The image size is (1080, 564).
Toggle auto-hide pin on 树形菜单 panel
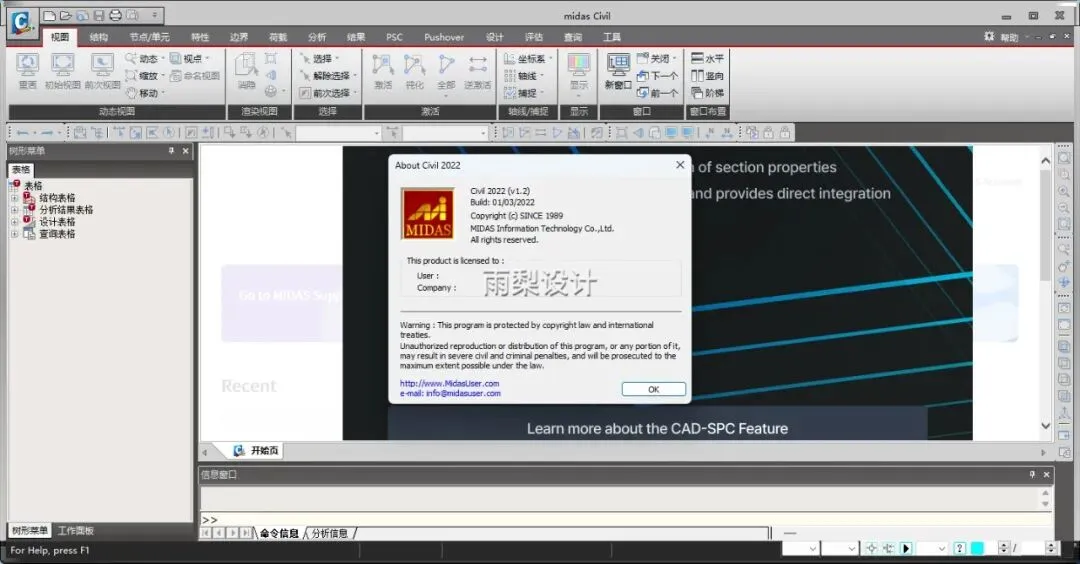[x=172, y=151]
